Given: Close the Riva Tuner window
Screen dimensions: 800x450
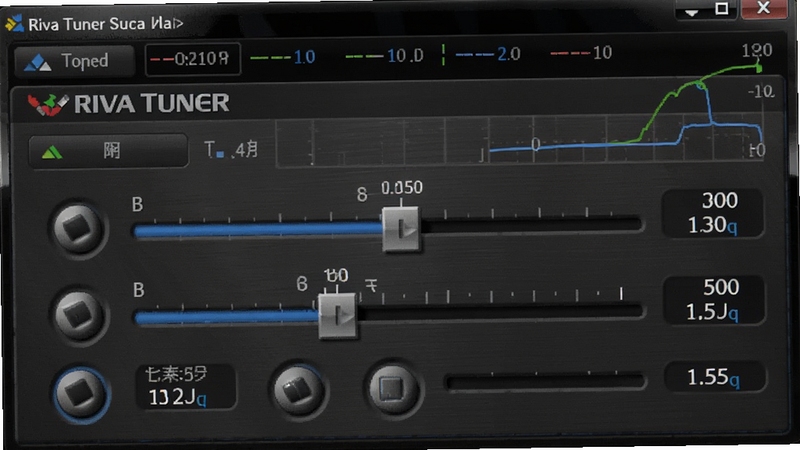Looking at the screenshot, I should (764, 8).
